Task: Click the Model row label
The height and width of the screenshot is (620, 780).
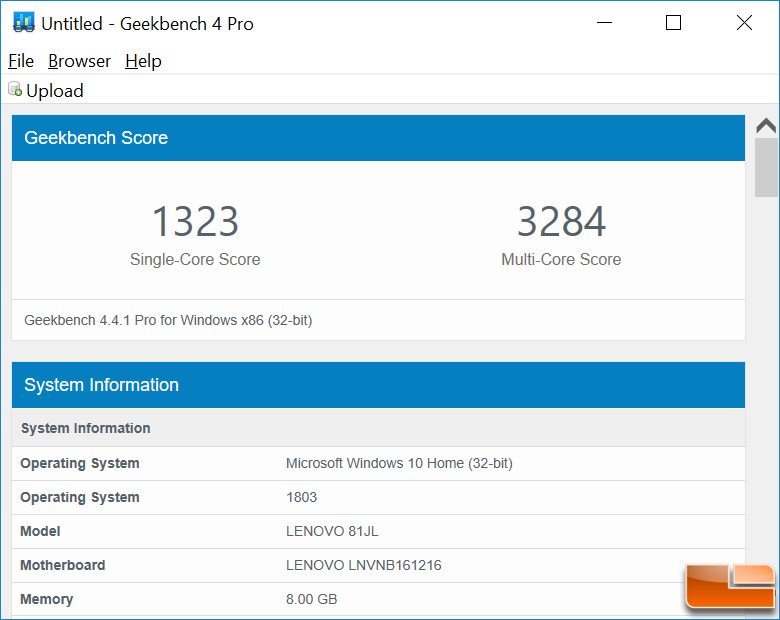Action: [x=40, y=531]
